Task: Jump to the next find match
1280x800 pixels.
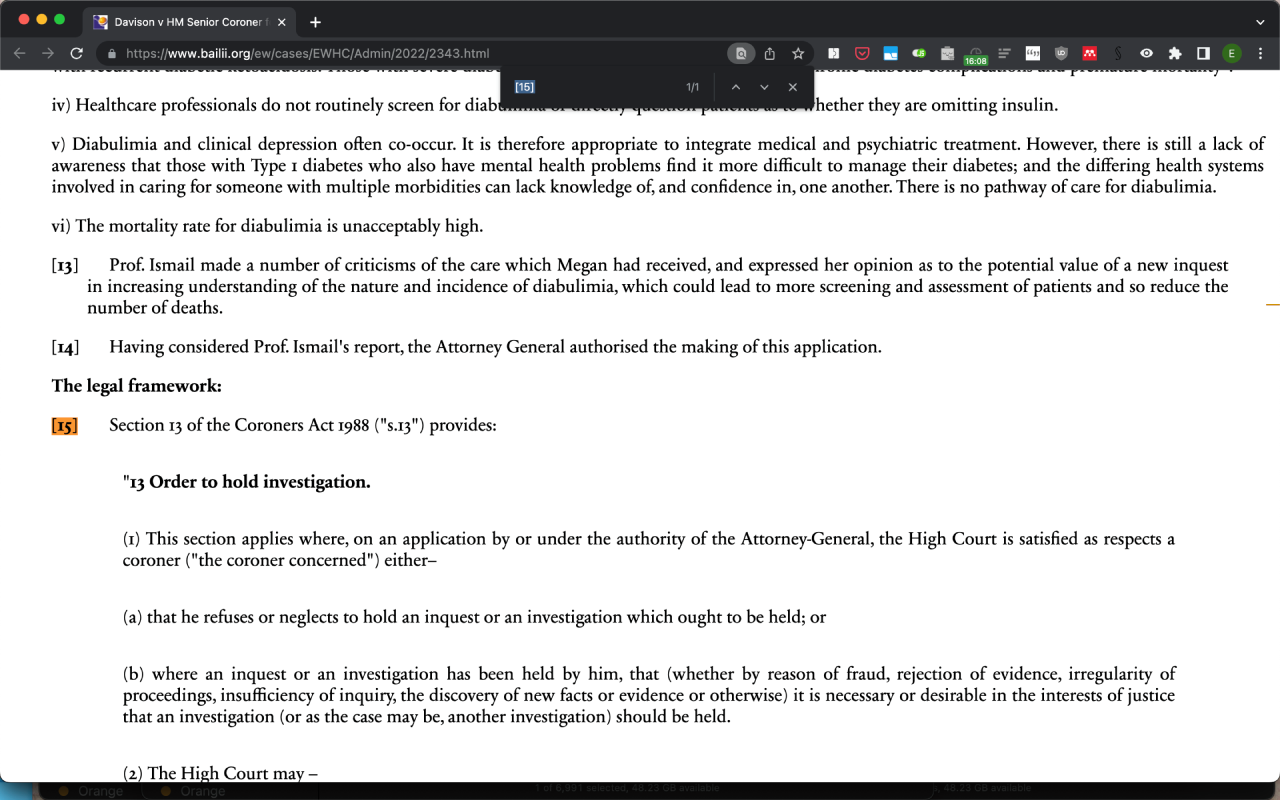Action: point(764,87)
